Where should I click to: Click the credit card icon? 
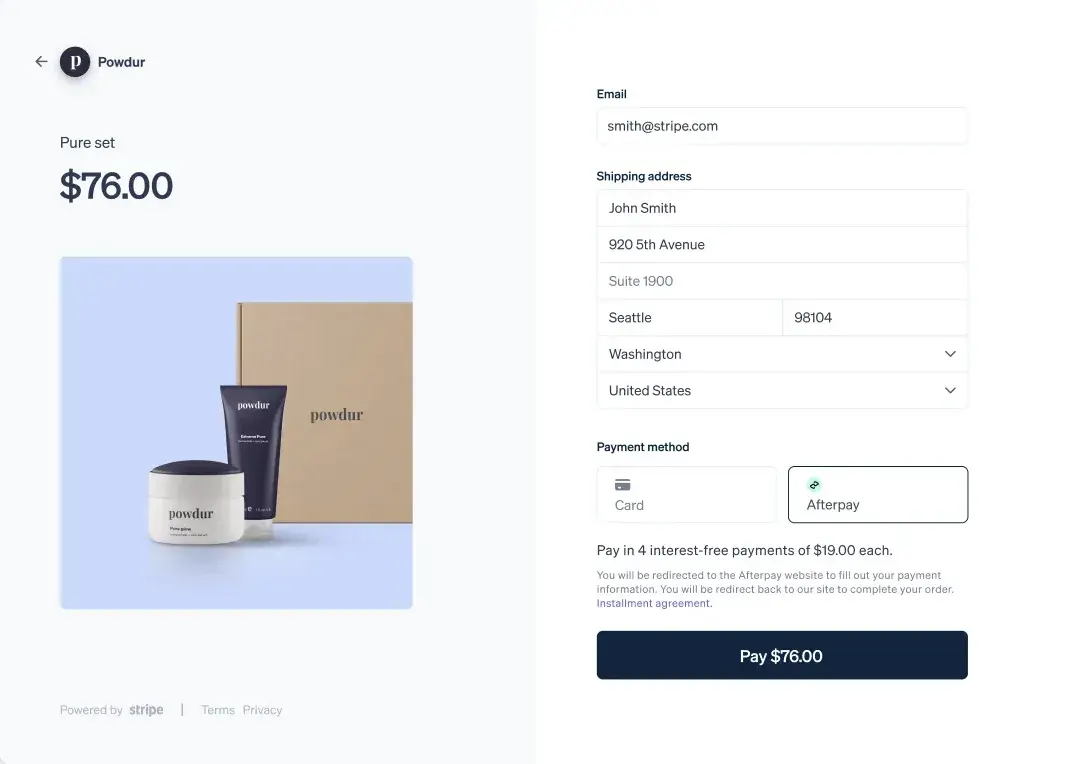point(622,485)
